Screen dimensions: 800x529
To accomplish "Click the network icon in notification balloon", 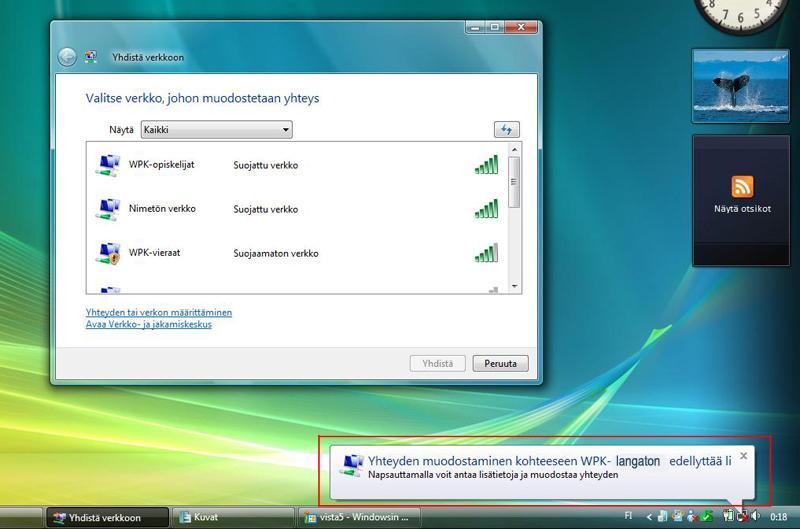I will pos(352,465).
